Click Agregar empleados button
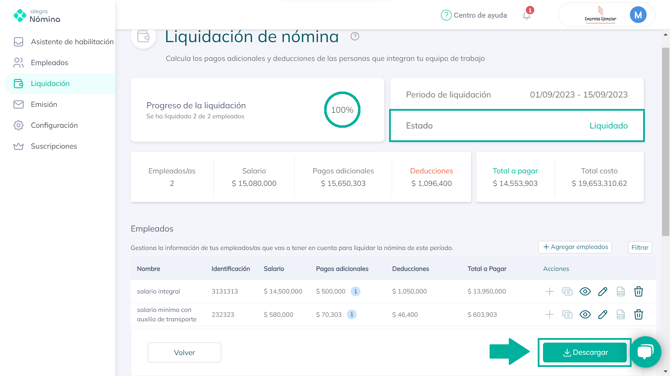The height and width of the screenshot is (376, 670). click(x=575, y=247)
